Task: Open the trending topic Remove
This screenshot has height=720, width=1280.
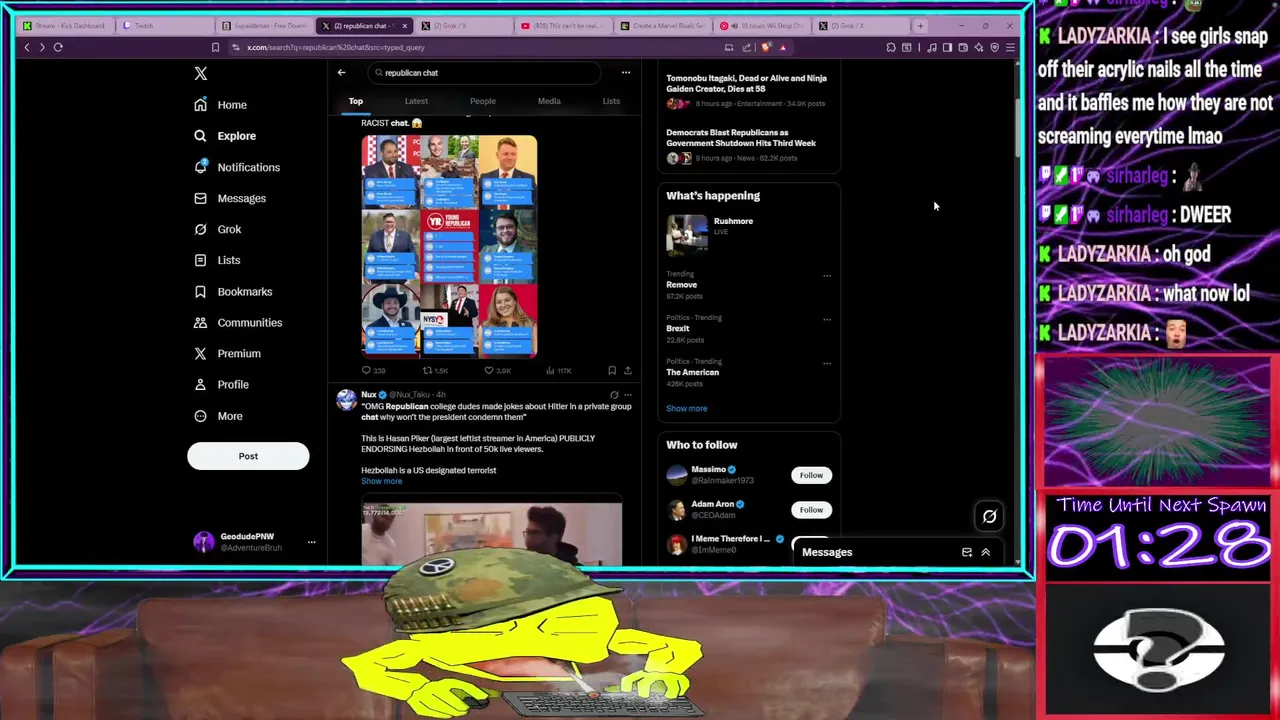Action: (x=682, y=285)
